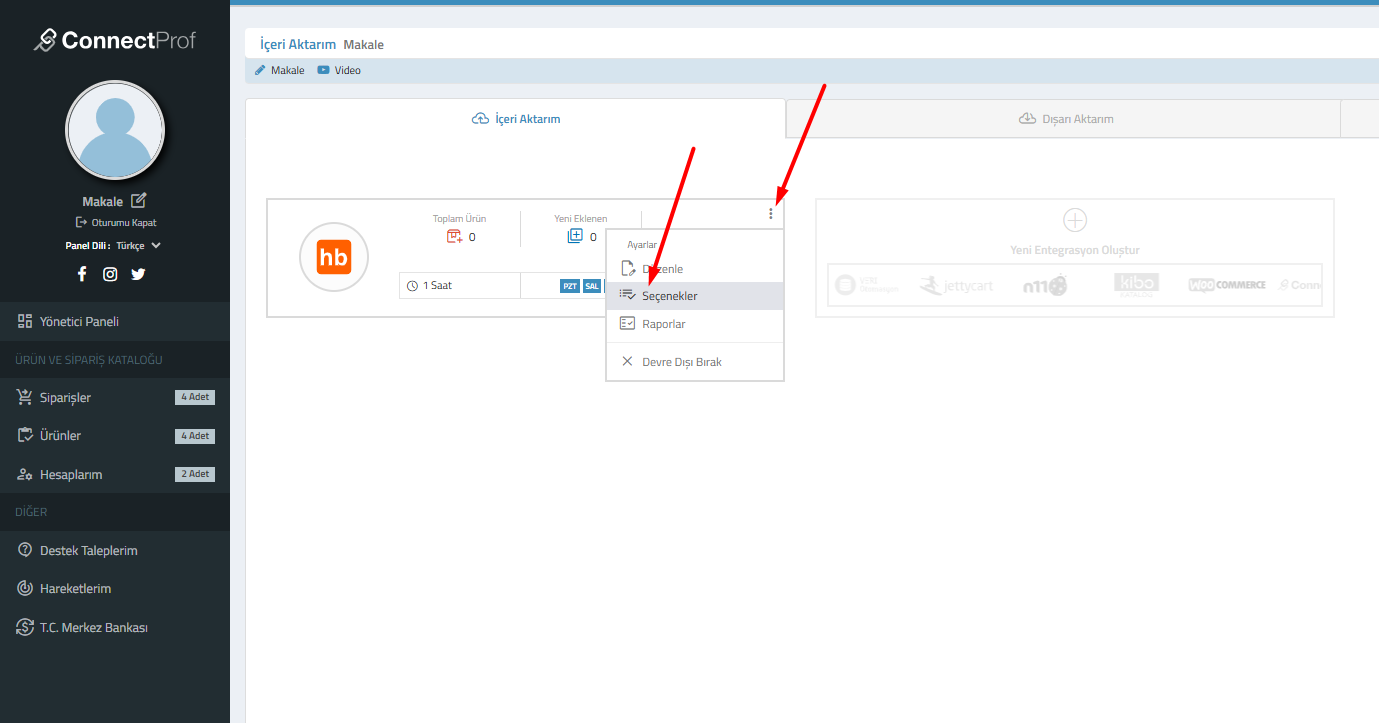Screen dimensions: 1379x723
Task: Click the three-dot menu on integration card
Action: coord(770,213)
